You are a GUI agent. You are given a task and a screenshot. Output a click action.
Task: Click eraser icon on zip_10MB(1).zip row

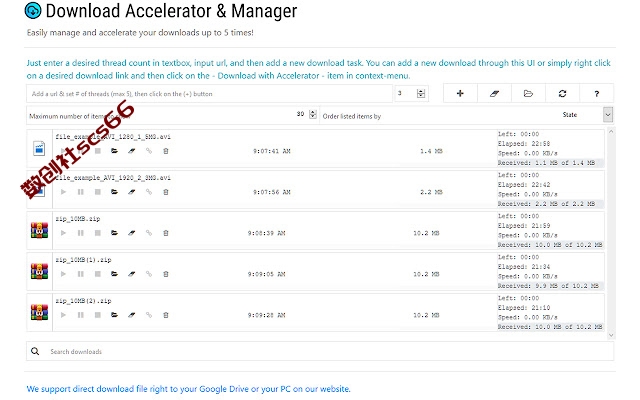coord(131,274)
